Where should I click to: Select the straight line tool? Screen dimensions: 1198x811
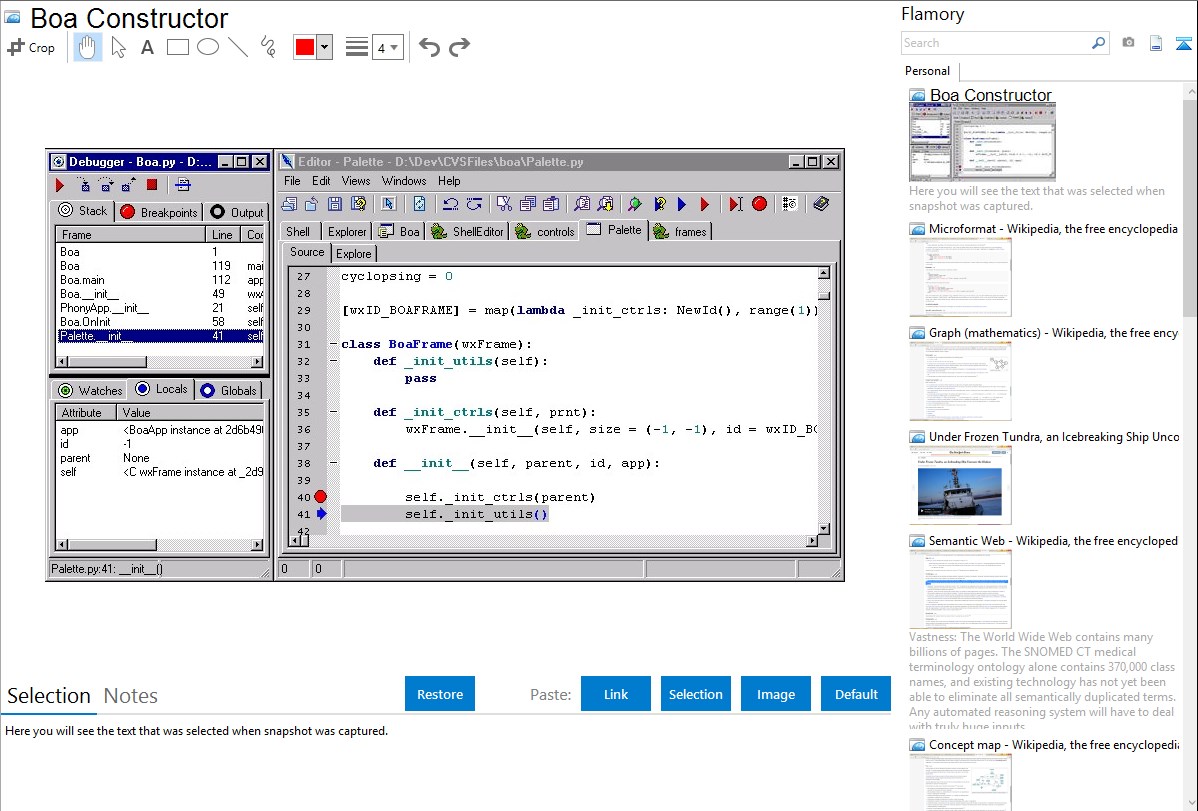pyautogui.click(x=238, y=47)
